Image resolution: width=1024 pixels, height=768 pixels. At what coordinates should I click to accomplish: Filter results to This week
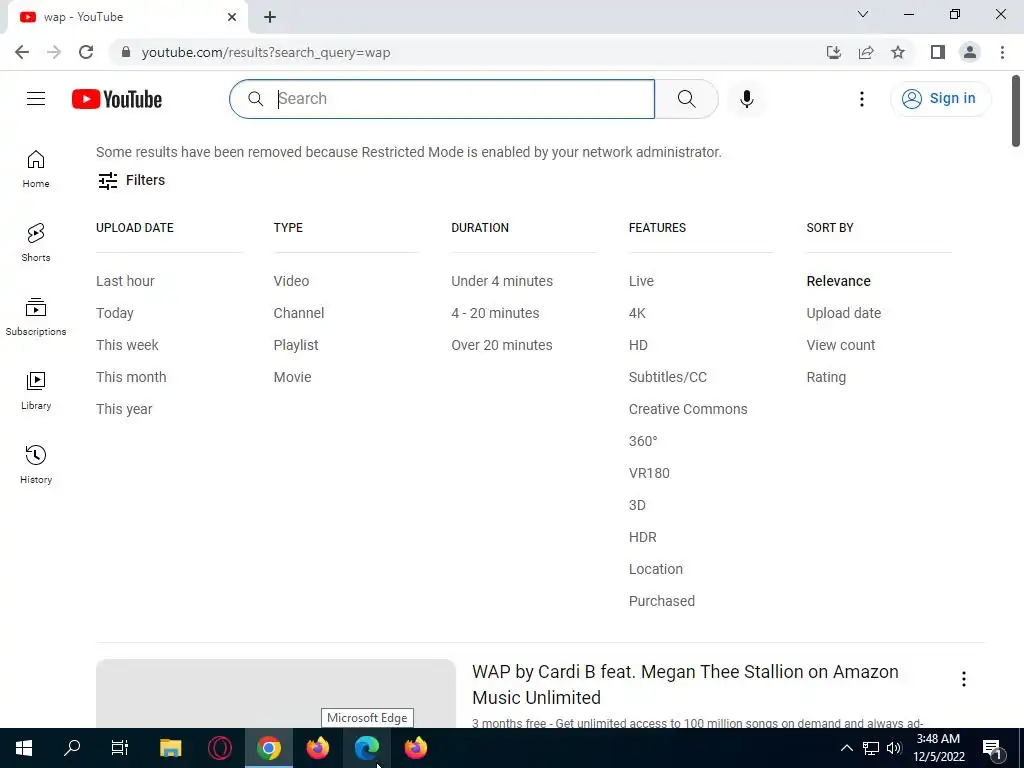tap(127, 345)
